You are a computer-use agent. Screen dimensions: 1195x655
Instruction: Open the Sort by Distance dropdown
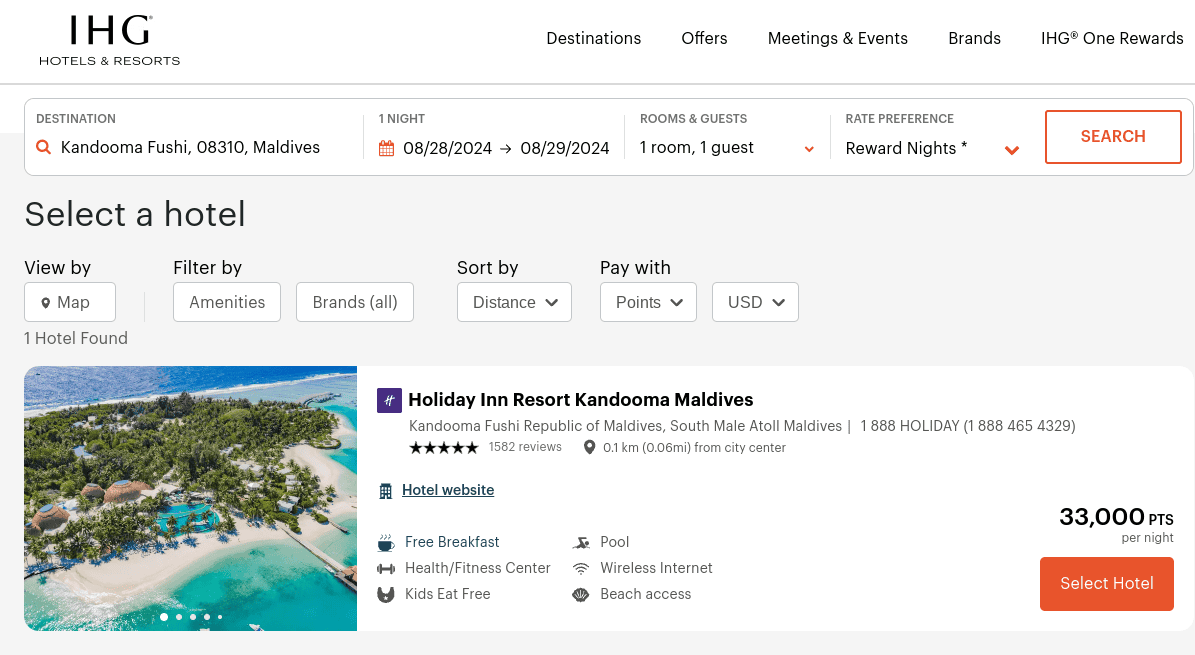coord(514,302)
